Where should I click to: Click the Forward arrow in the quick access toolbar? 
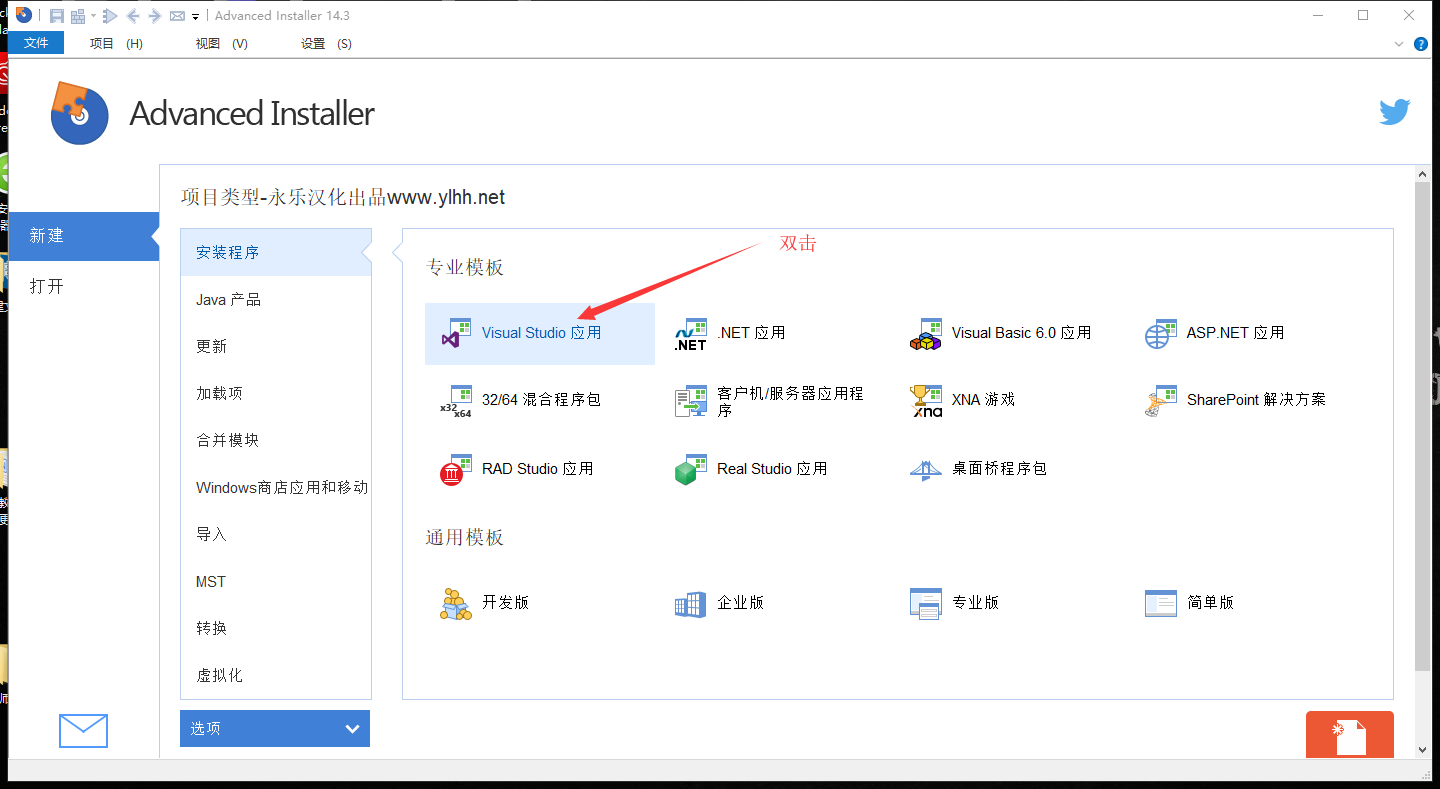[155, 16]
